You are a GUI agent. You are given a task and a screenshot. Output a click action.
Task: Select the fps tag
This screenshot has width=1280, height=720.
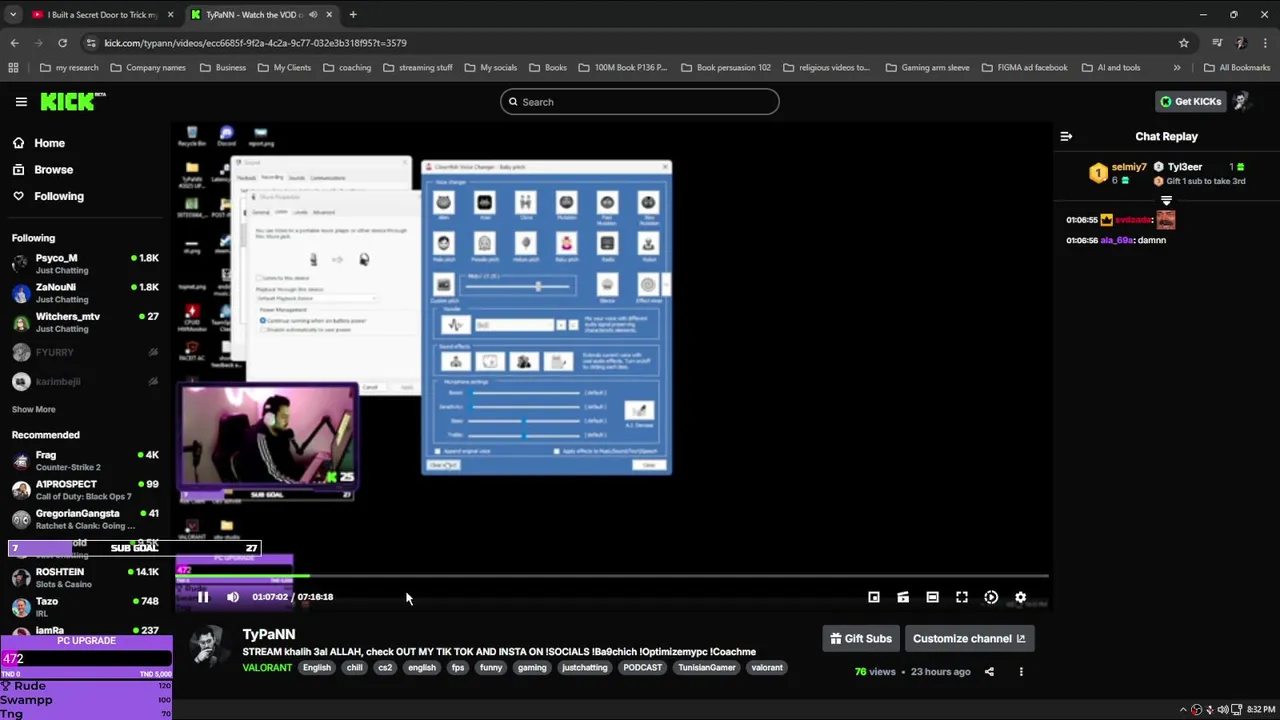[x=457, y=667]
